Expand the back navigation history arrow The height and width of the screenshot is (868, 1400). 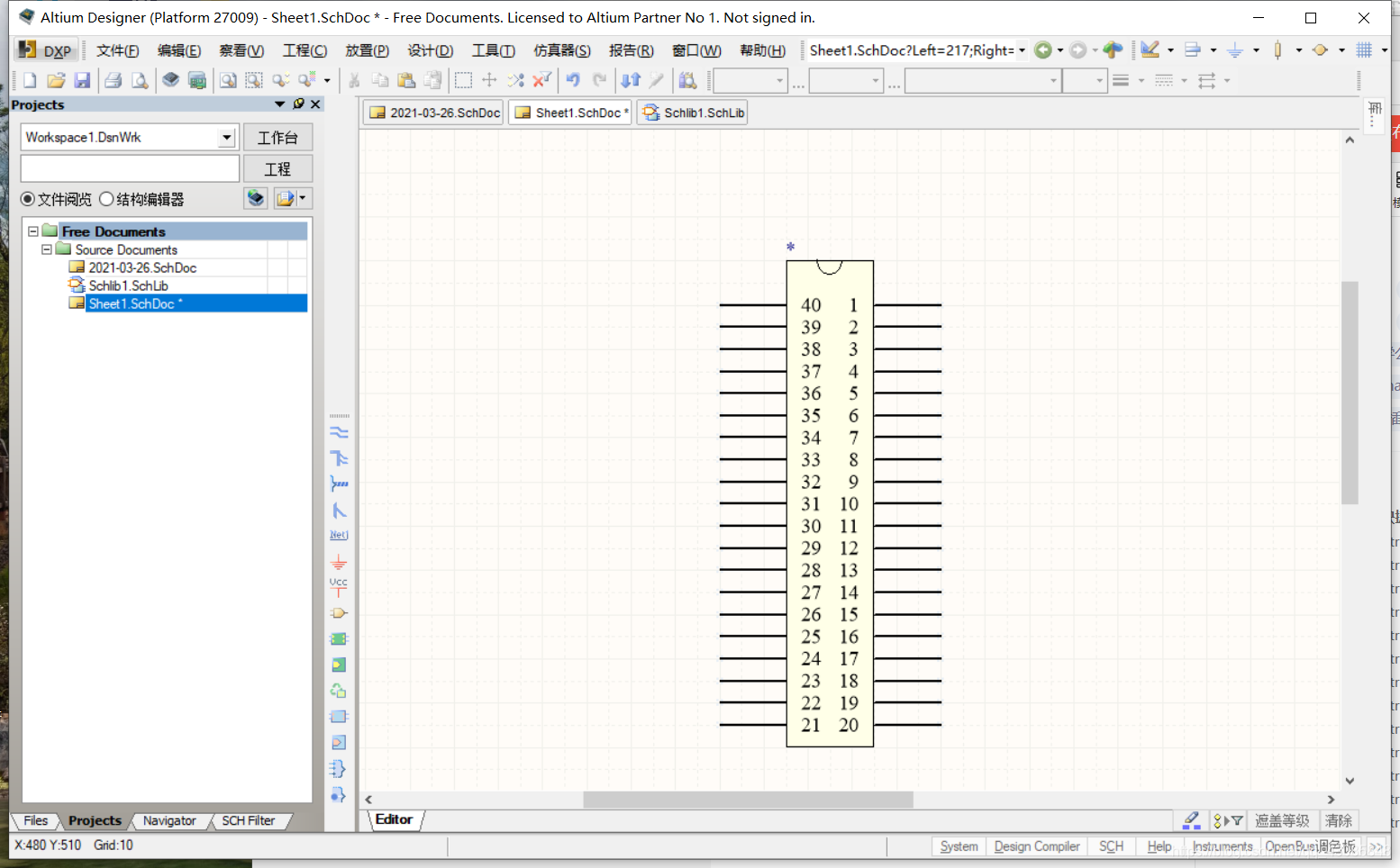[1060, 50]
